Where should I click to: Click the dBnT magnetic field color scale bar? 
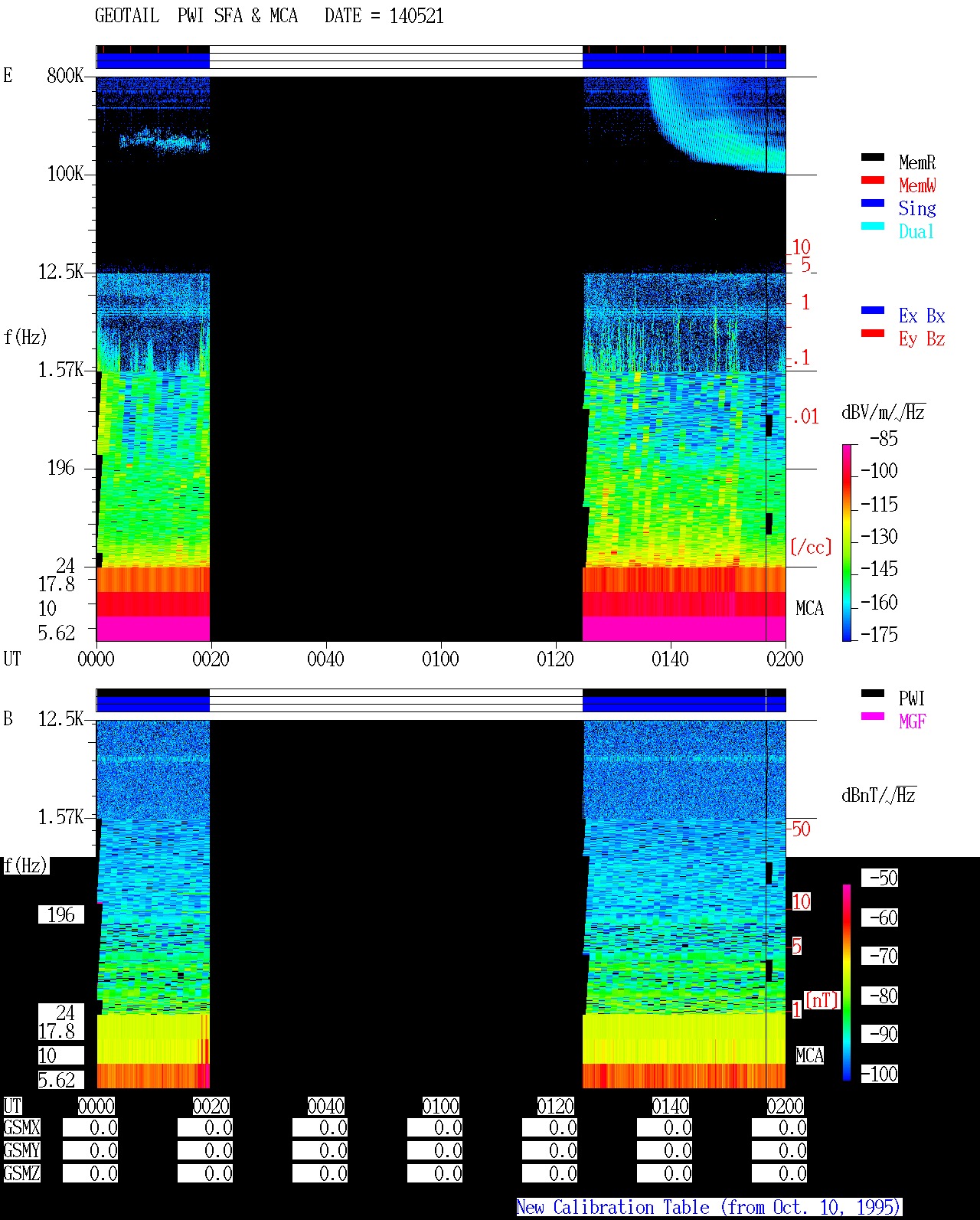(847, 983)
